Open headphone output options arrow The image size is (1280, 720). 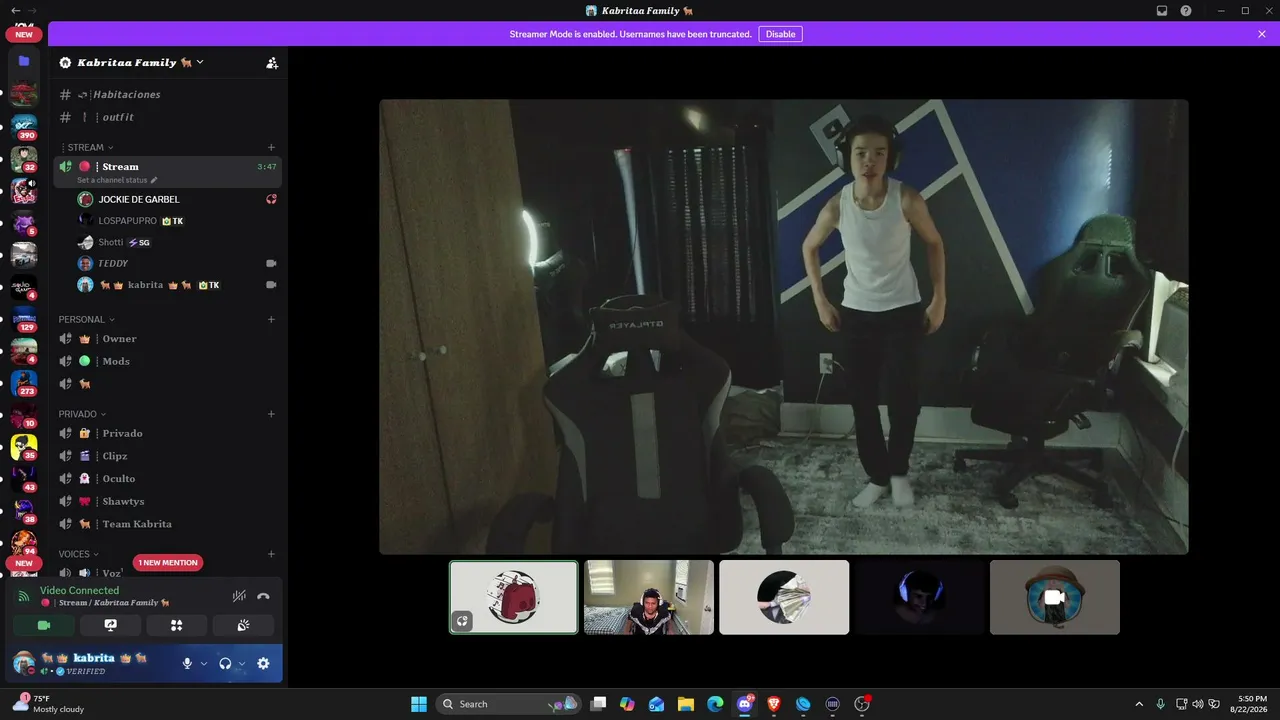click(x=242, y=663)
